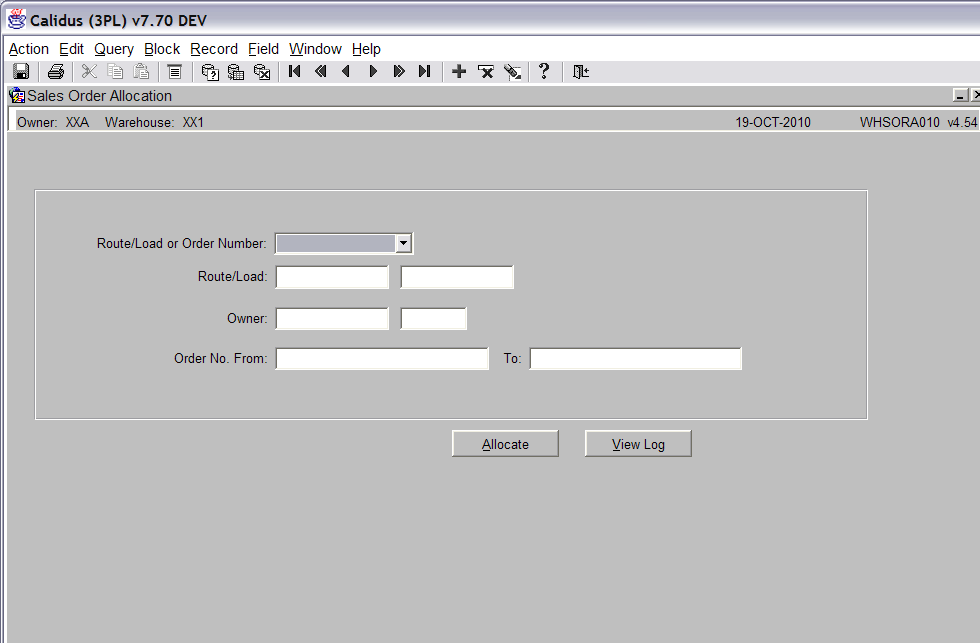Click the short second Owner field
The width and height of the screenshot is (980, 643).
click(433, 319)
